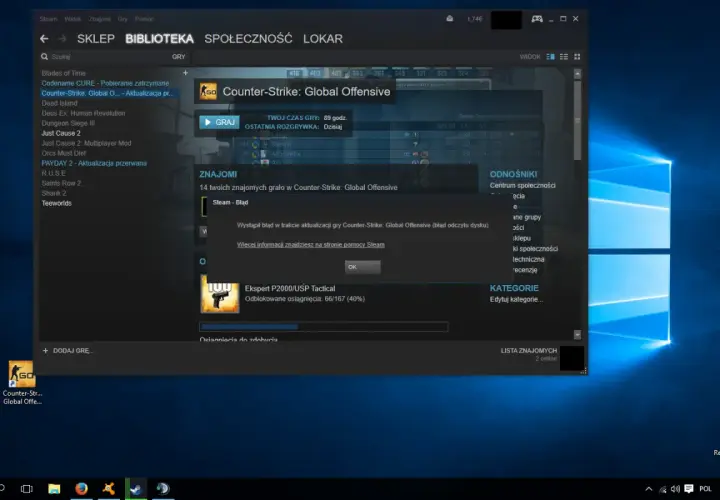This screenshot has width=720, height=500.
Task: Open the Steam menu
Action: coord(48,19)
